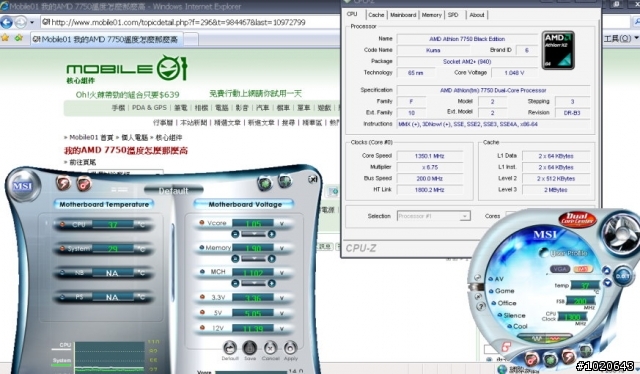Select Cool mode in Dual Core Center

[517, 326]
